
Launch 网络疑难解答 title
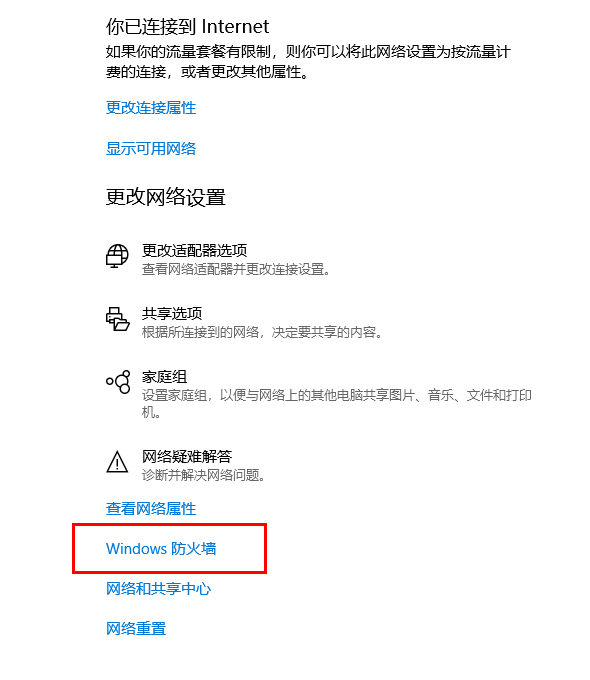coord(187,456)
